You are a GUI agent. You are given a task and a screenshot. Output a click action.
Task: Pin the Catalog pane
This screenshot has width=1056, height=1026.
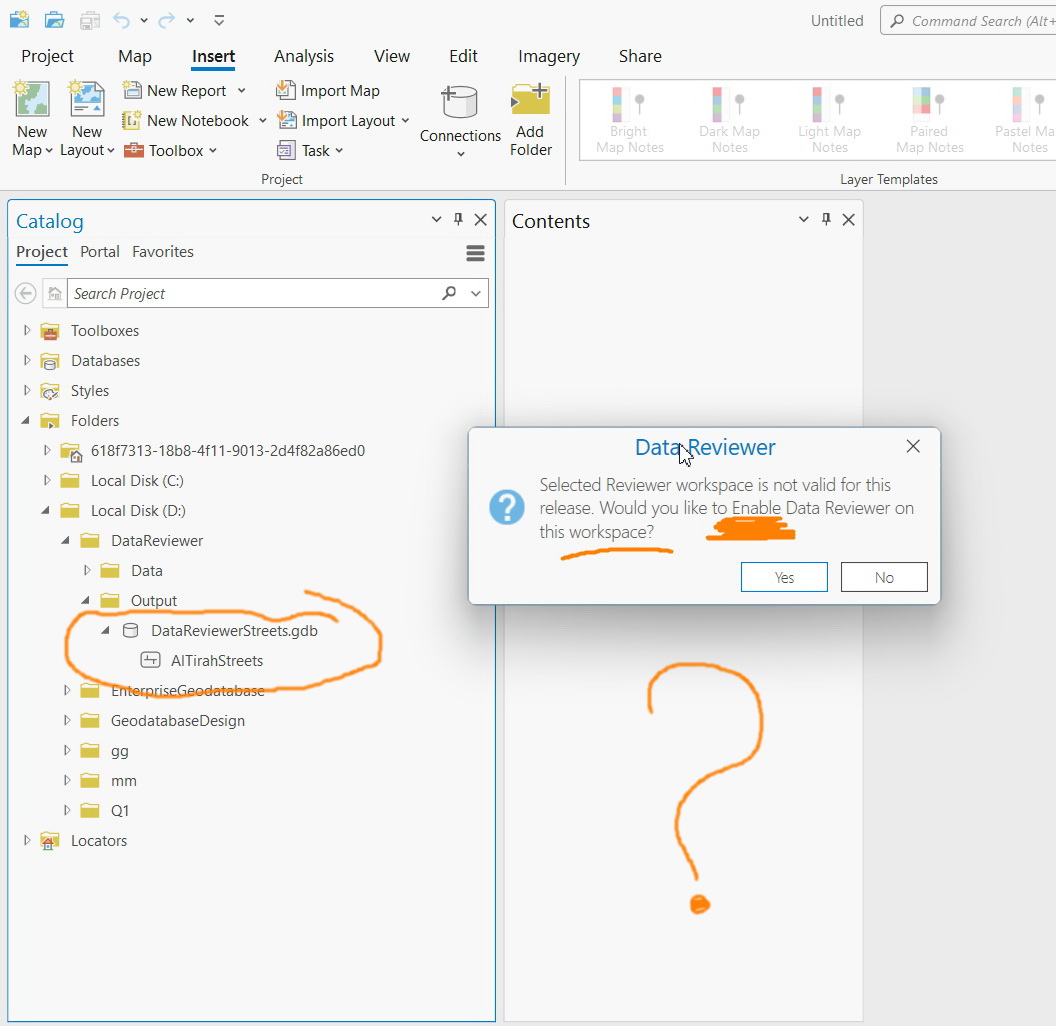click(x=458, y=219)
